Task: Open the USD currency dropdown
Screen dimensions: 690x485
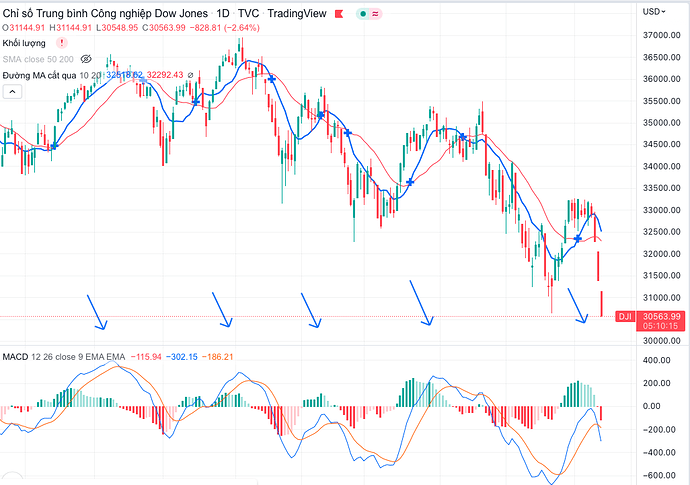Action: tap(653, 12)
